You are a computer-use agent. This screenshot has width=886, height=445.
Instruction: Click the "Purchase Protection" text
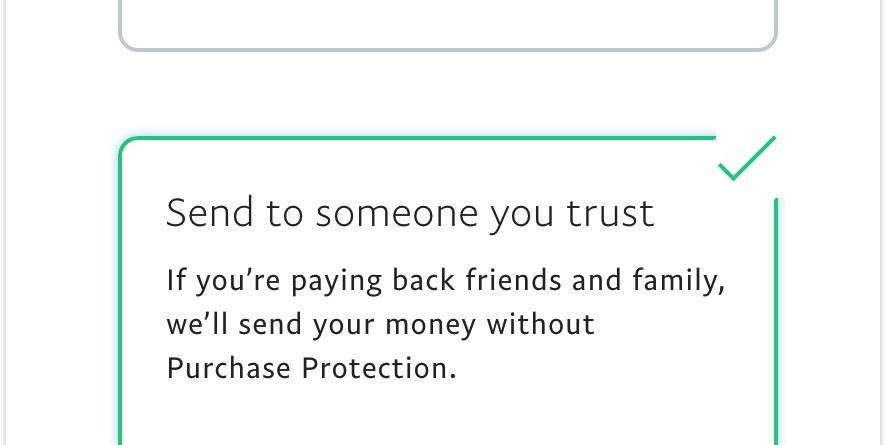310,369
